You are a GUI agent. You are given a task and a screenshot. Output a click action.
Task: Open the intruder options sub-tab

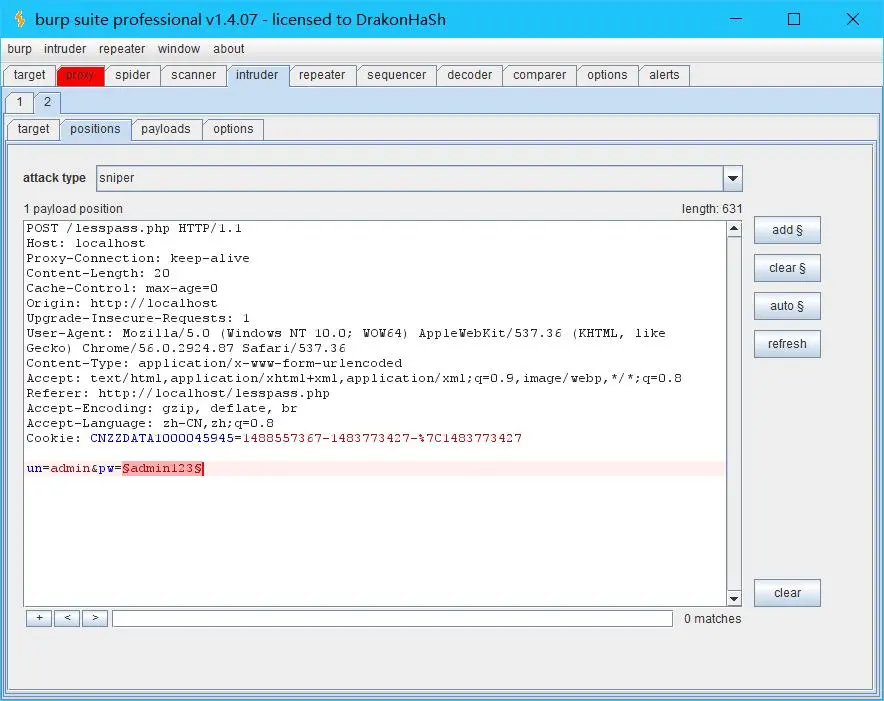click(x=233, y=129)
